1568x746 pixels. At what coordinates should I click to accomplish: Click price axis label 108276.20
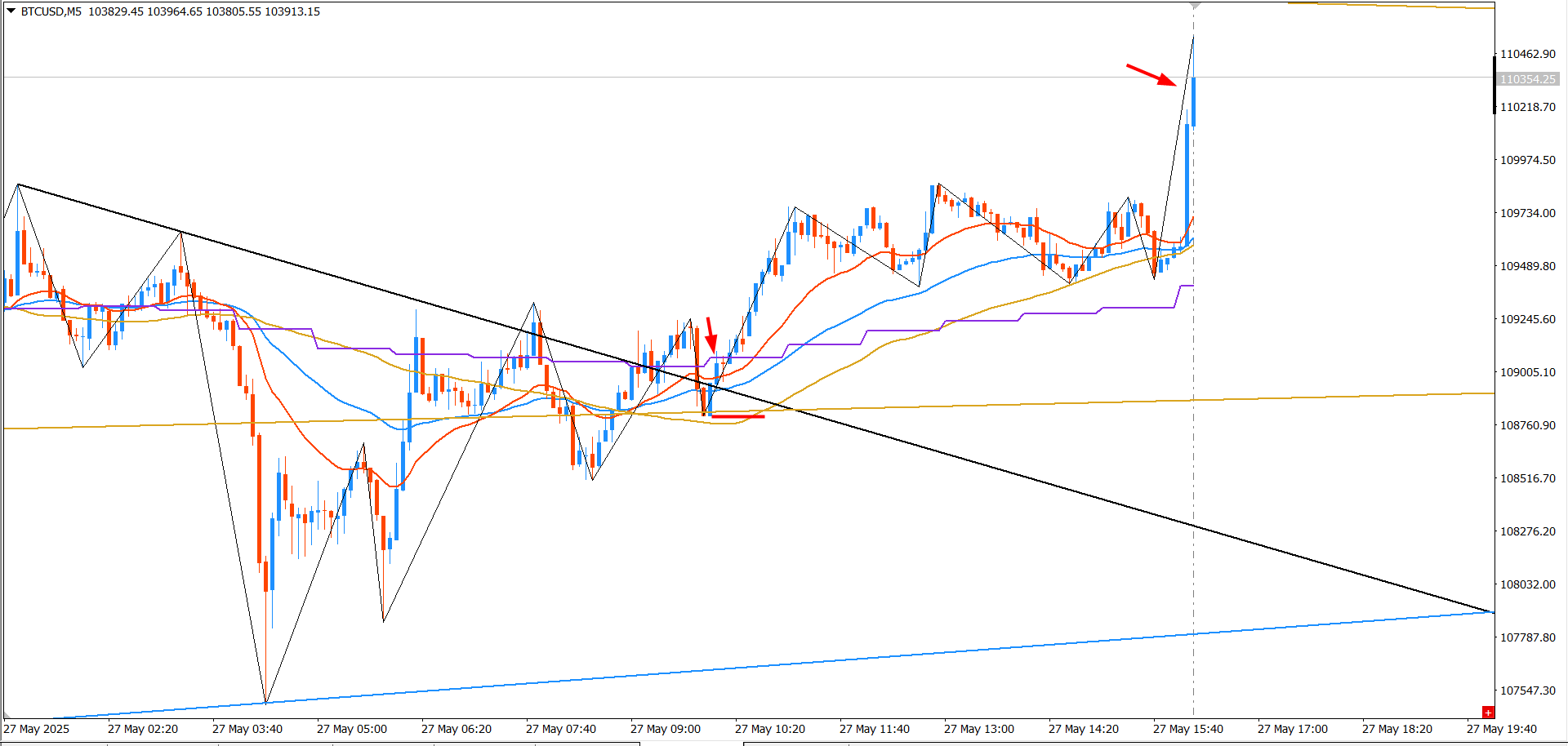tap(1528, 531)
